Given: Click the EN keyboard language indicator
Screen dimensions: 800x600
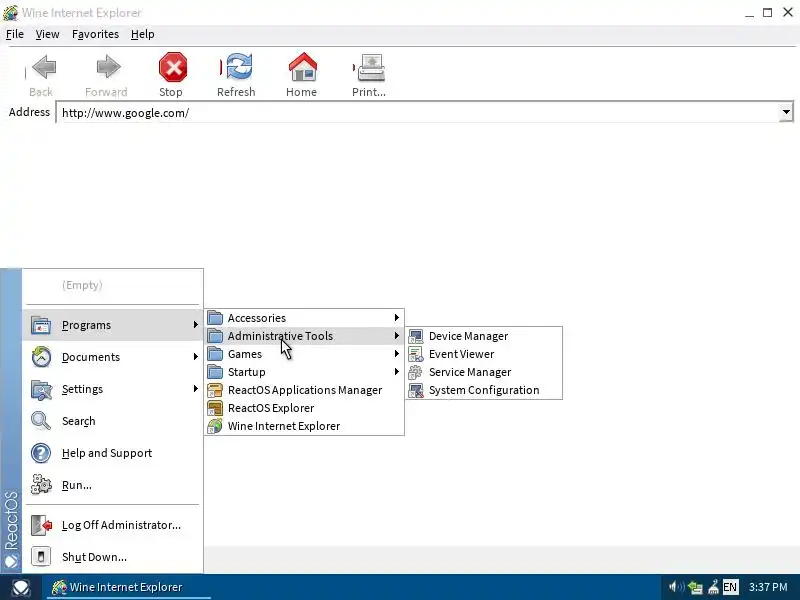Looking at the screenshot, I should [x=730, y=587].
